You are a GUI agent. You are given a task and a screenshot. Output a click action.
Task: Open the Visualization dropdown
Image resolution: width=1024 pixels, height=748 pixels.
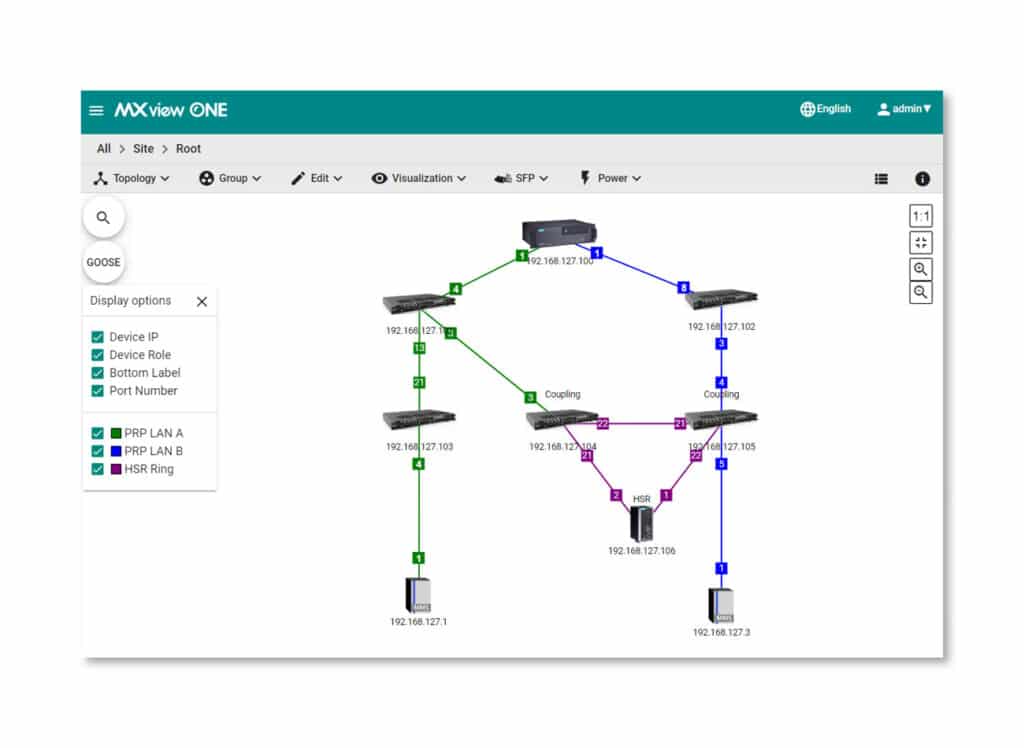click(418, 179)
